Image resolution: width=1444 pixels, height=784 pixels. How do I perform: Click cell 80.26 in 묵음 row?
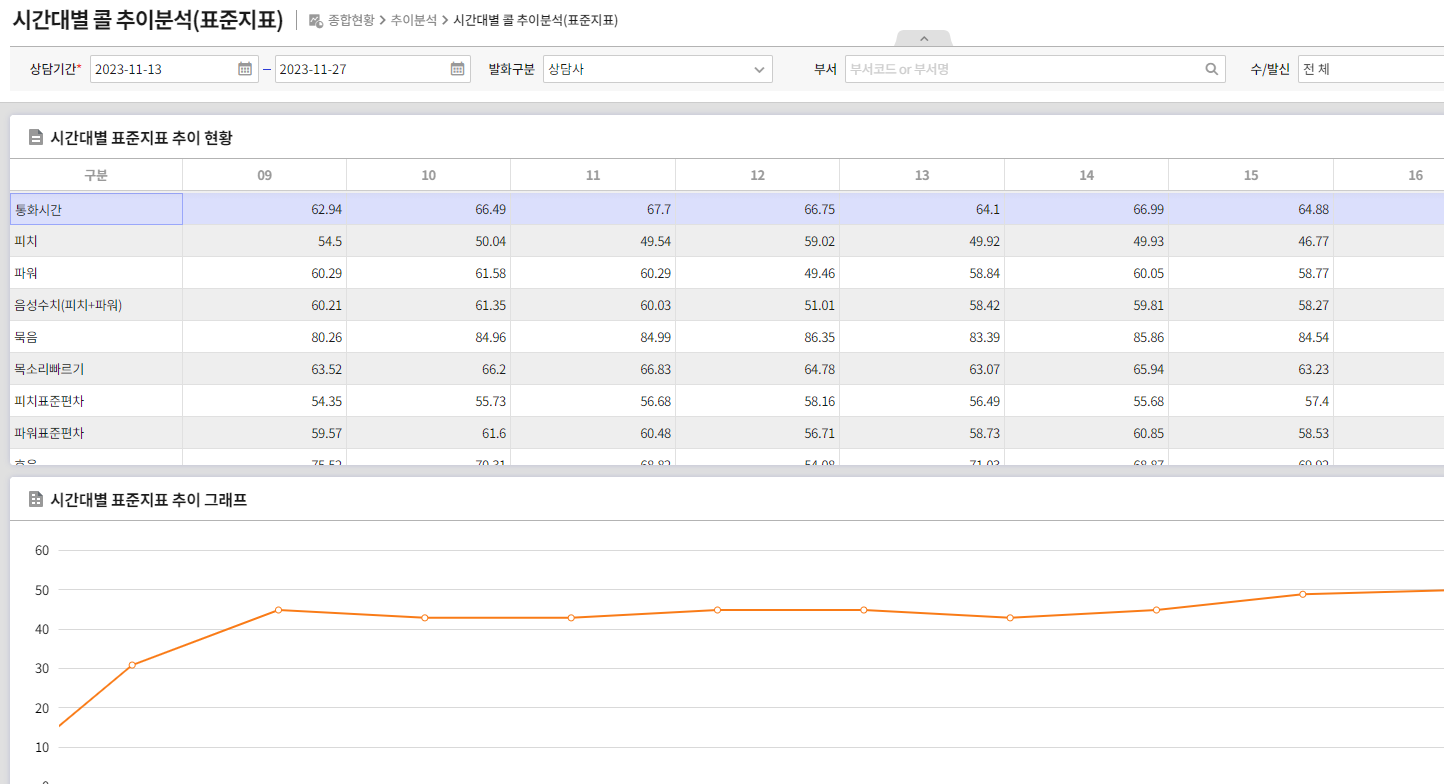[265, 337]
